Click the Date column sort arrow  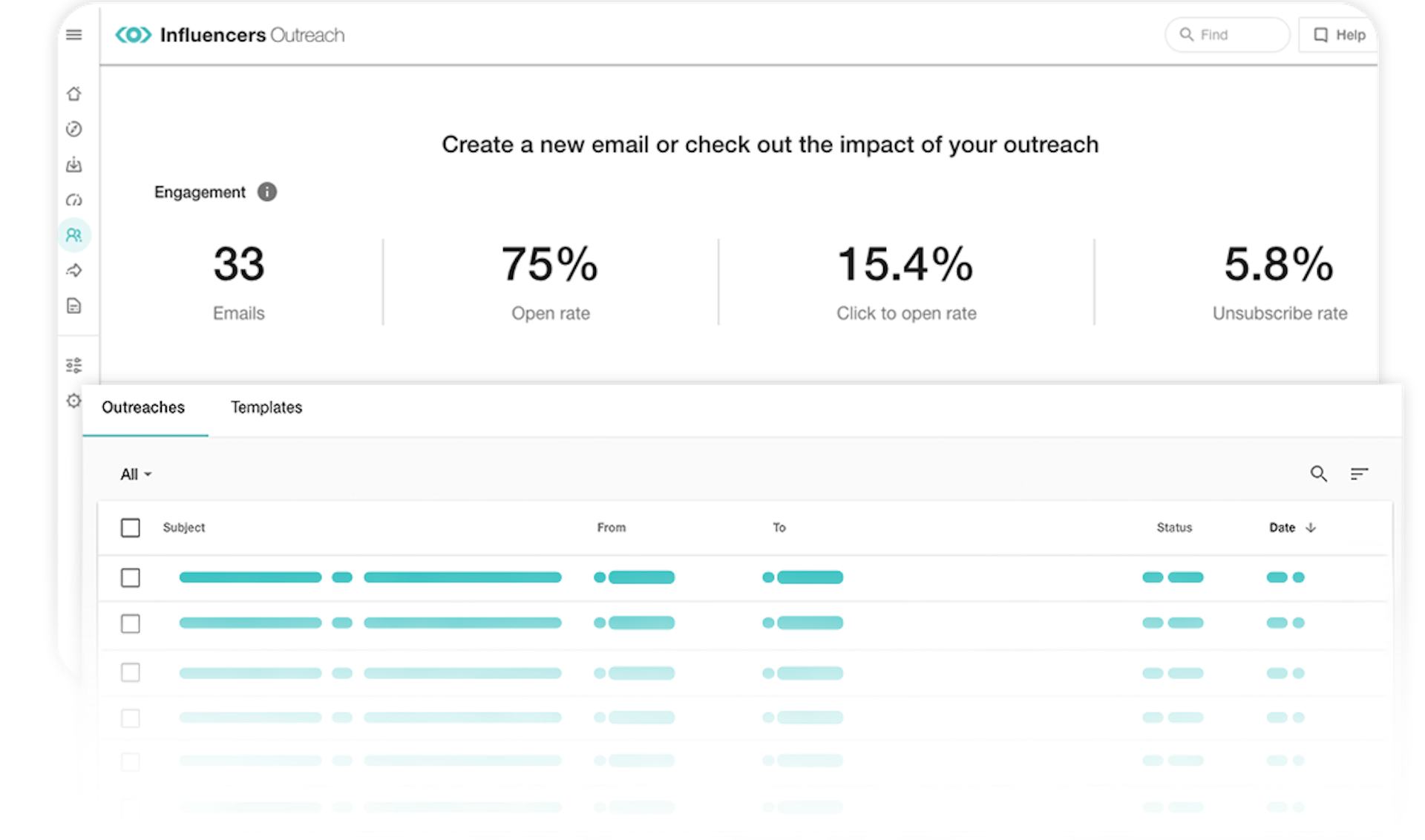click(1314, 527)
